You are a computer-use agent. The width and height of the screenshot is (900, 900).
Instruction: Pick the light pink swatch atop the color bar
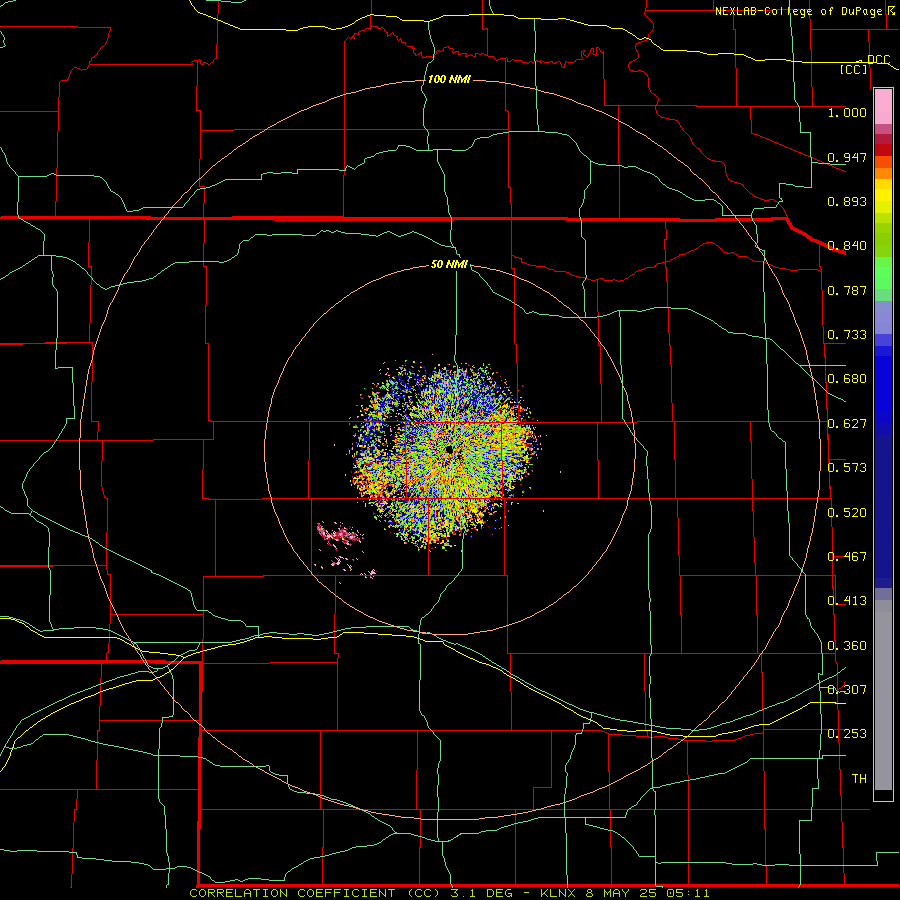883,107
